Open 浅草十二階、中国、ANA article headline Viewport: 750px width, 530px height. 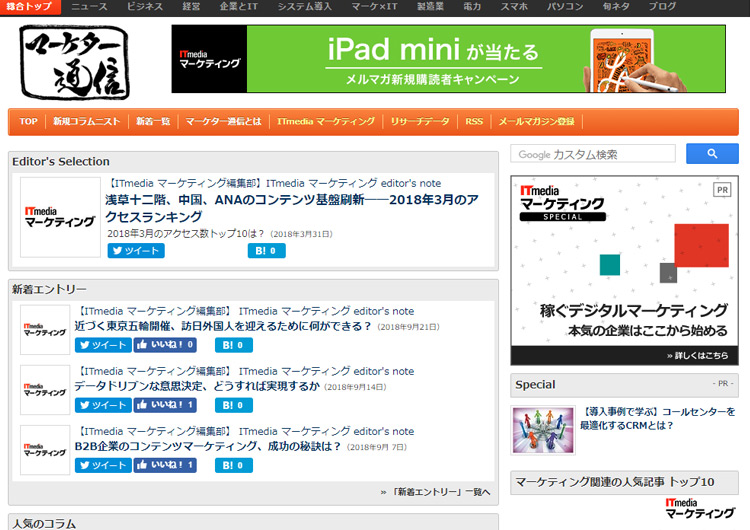tap(292, 208)
